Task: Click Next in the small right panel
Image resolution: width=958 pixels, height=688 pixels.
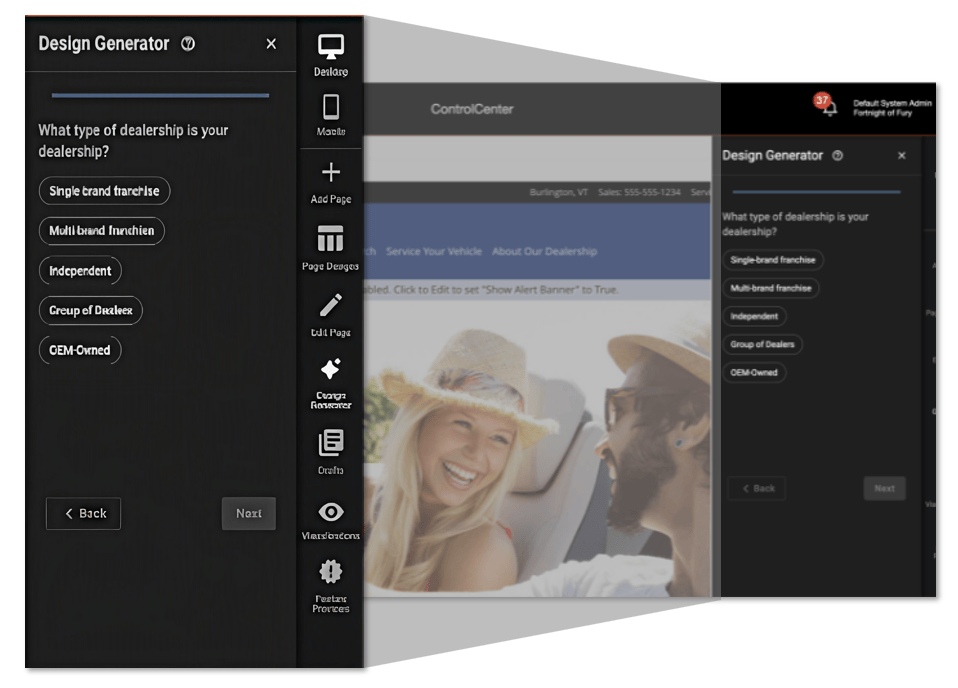Action: pos(885,488)
